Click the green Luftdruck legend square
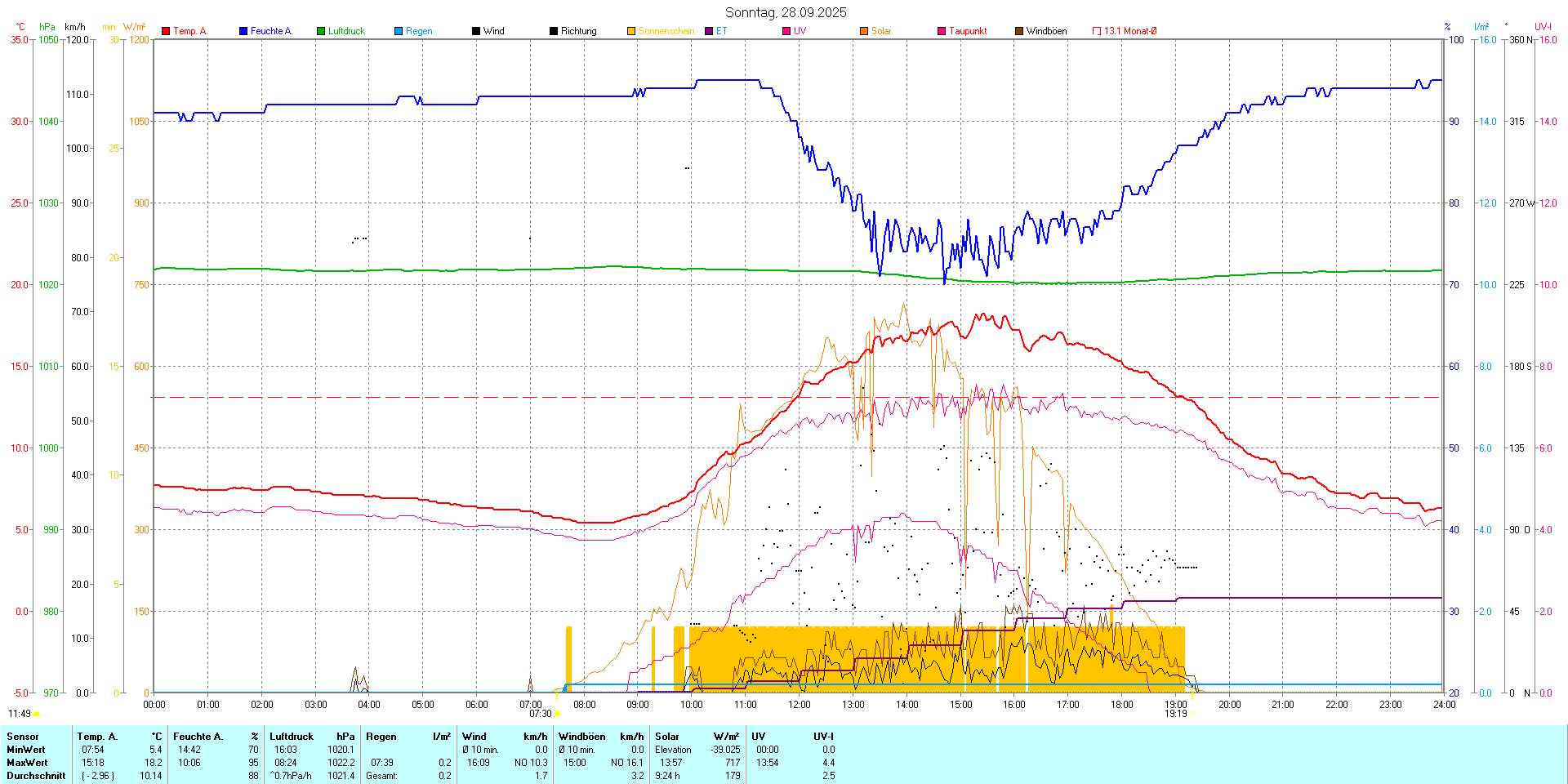This screenshot has width=1568, height=784. [x=321, y=31]
